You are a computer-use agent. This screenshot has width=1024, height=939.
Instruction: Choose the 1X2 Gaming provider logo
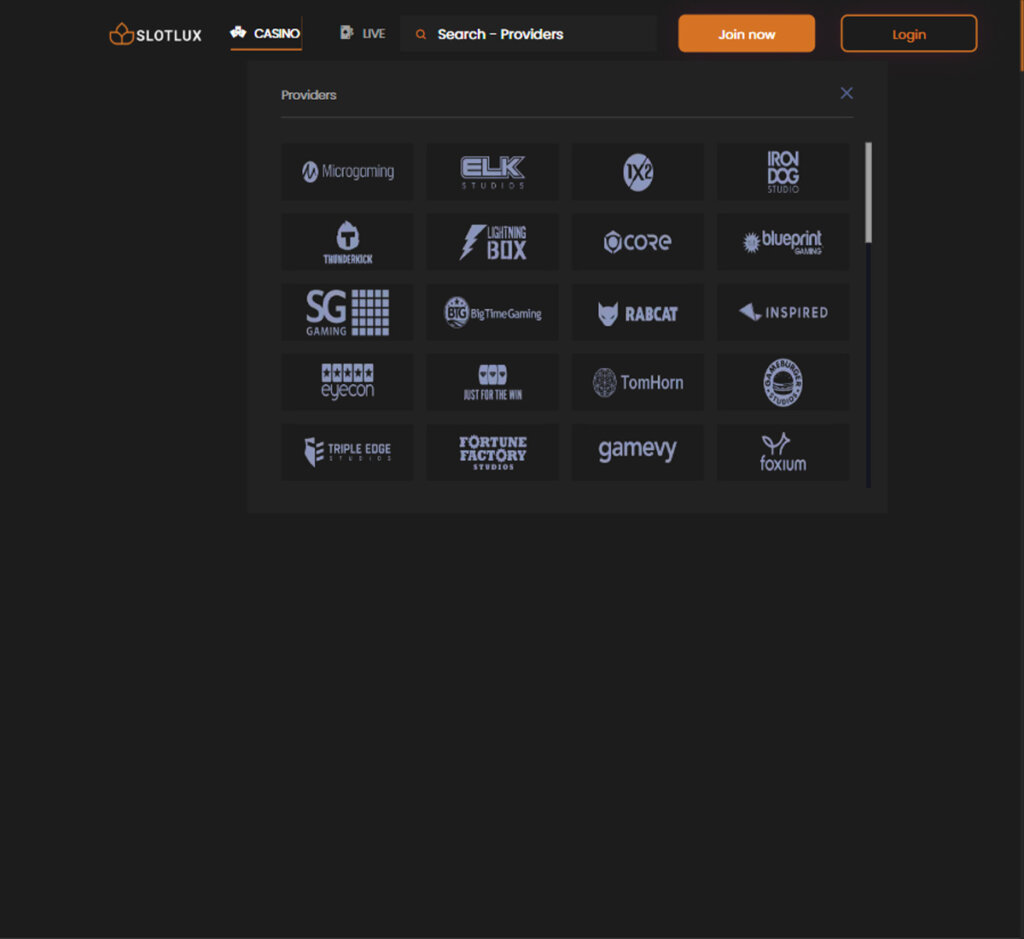(x=637, y=171)
